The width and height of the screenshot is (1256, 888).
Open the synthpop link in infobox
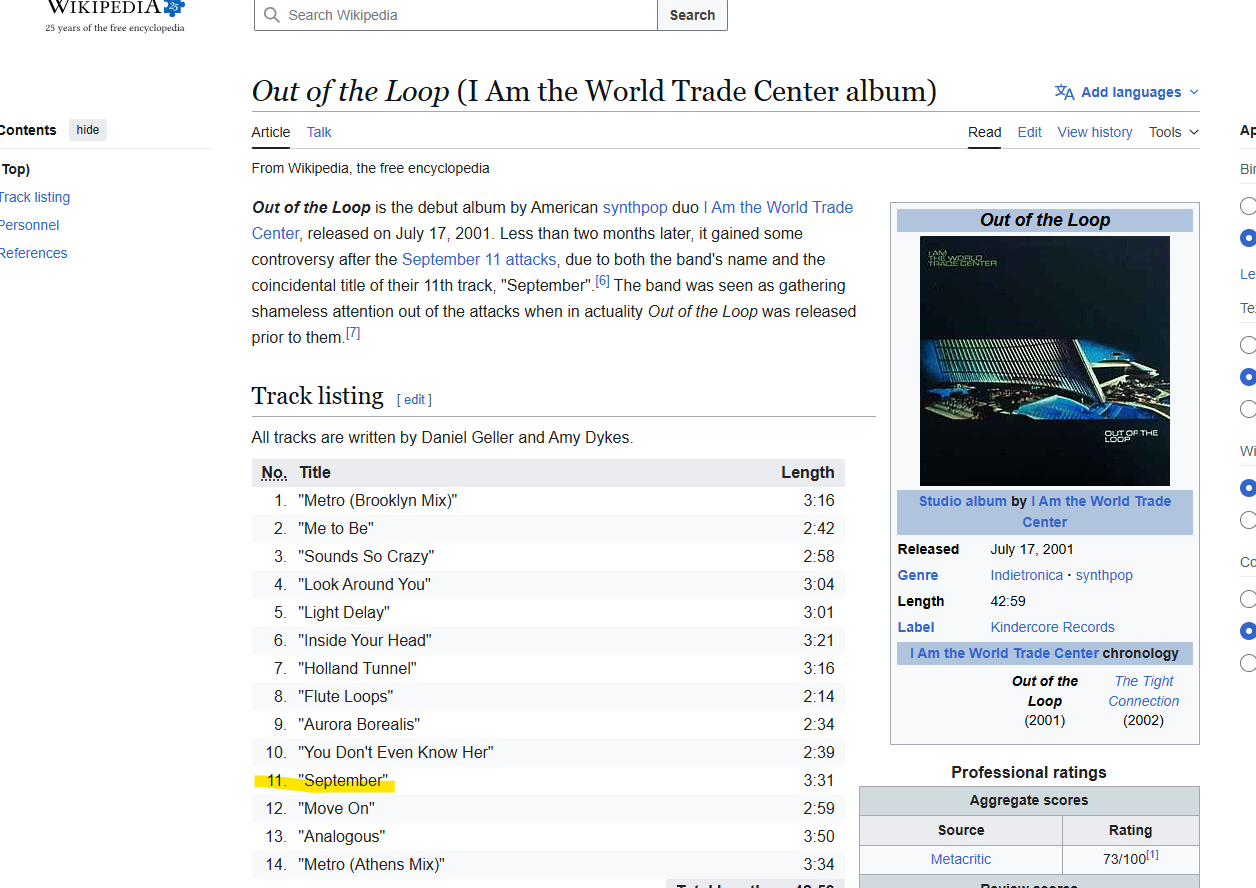coord(1104,575)
